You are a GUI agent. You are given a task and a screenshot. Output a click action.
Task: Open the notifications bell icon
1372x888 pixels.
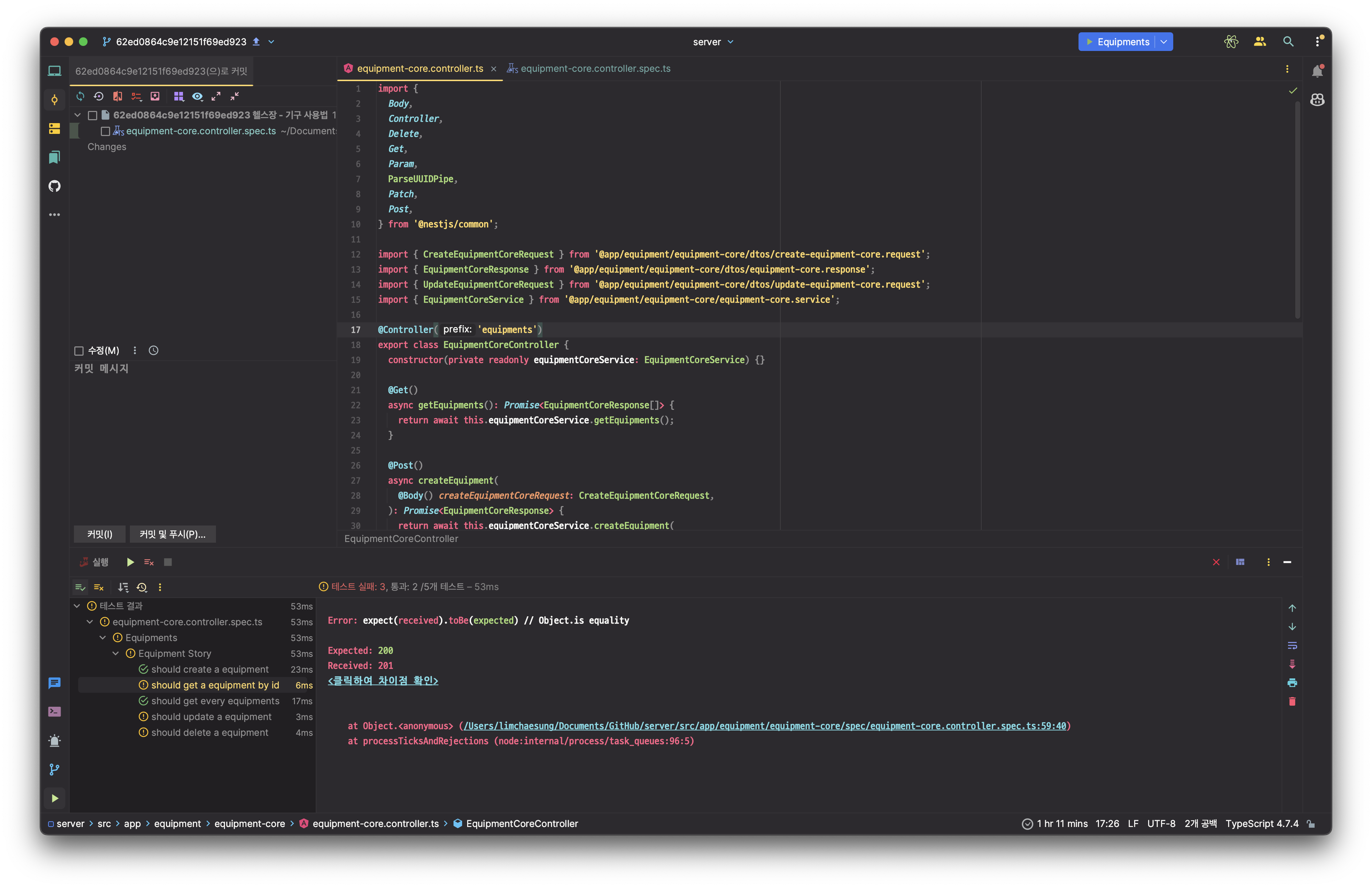click(1317, 71)
